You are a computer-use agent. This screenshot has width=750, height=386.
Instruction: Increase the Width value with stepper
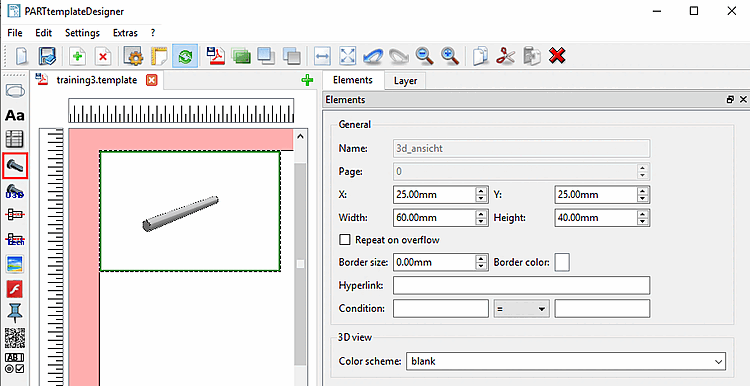480,214
